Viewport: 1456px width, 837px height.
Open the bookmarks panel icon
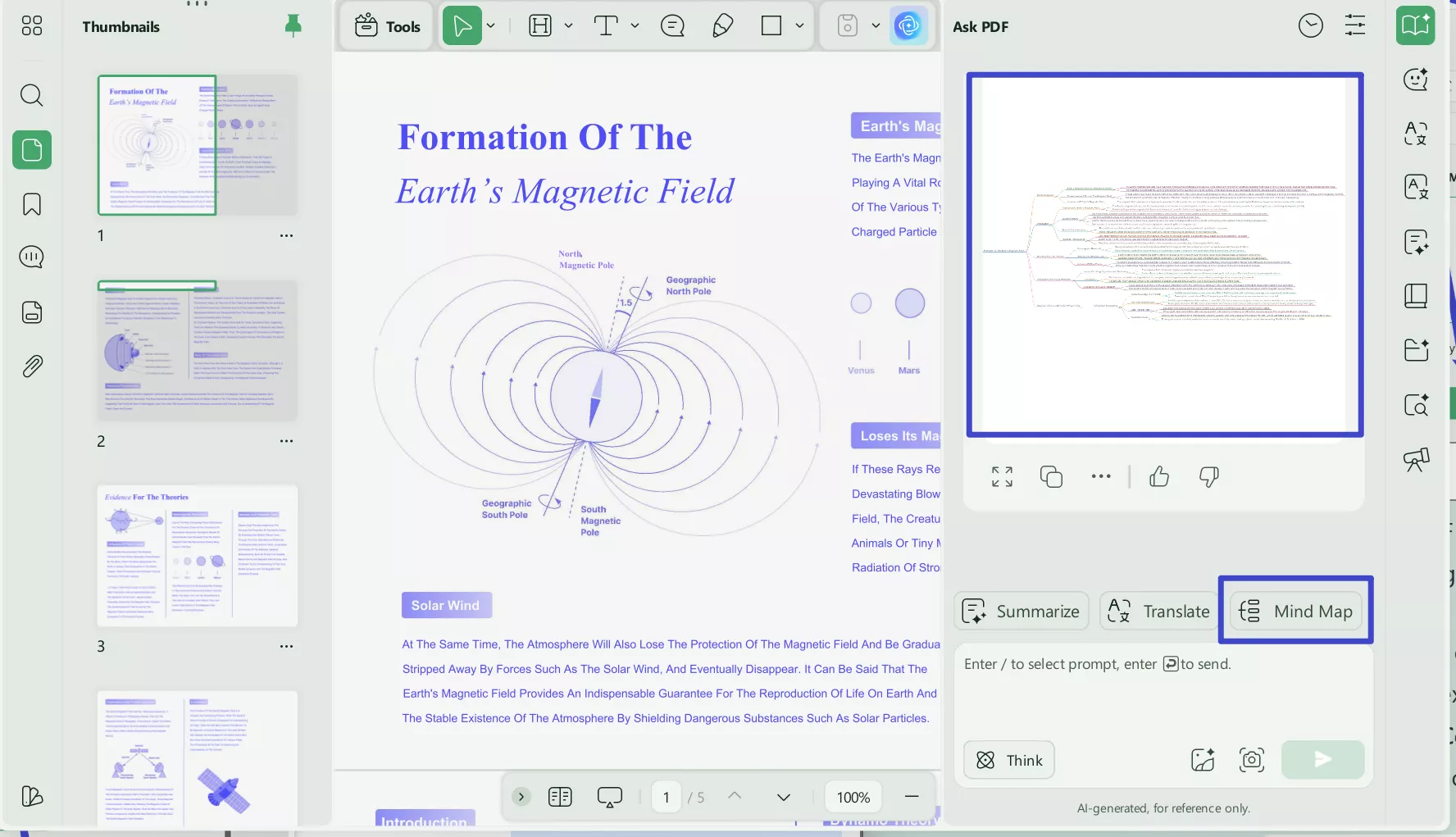(x=31, y=204)
